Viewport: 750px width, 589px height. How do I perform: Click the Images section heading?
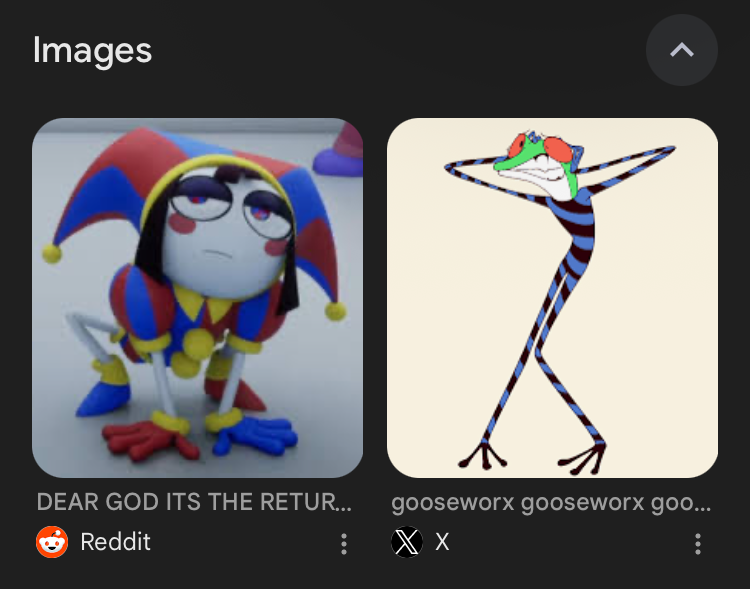click(x=92, y=50)
